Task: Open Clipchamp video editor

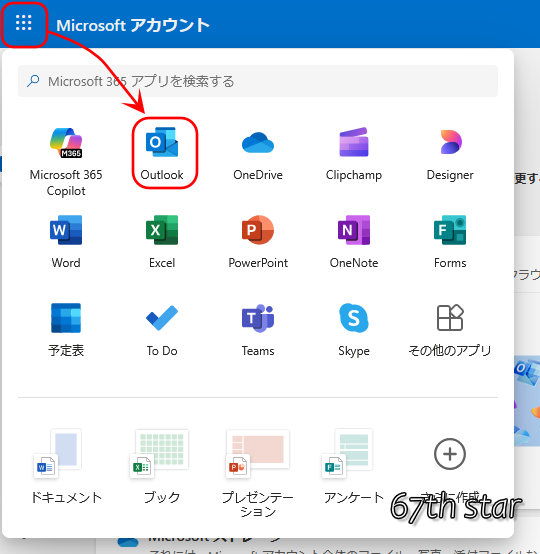Action: (354, 154)
